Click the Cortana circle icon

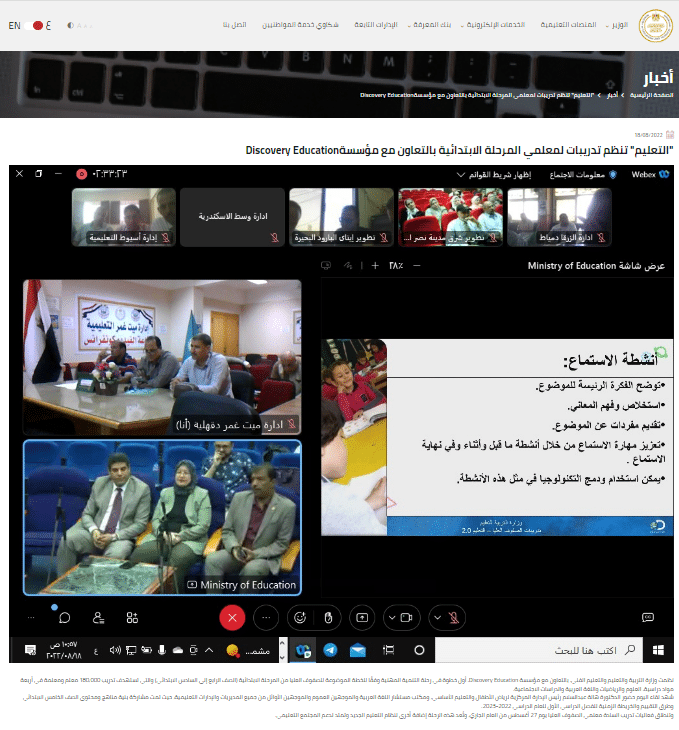coord(419,650)
